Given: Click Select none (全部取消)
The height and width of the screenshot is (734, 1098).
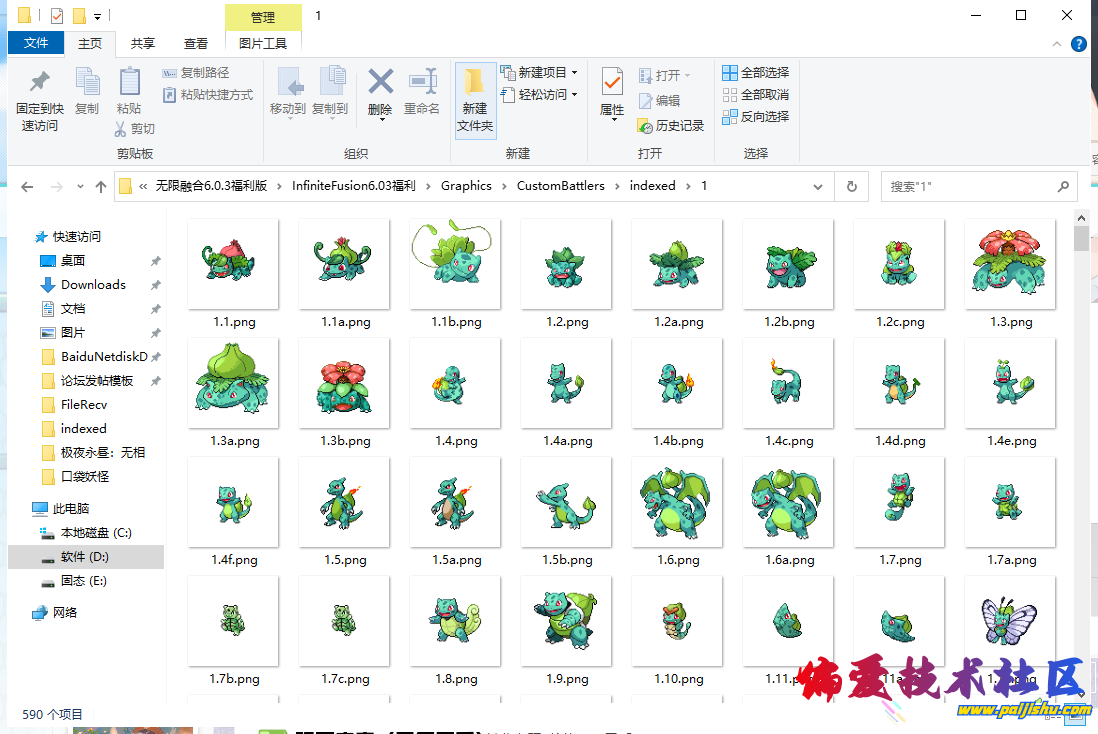Looking at the screenshot, I should point(756,95).
